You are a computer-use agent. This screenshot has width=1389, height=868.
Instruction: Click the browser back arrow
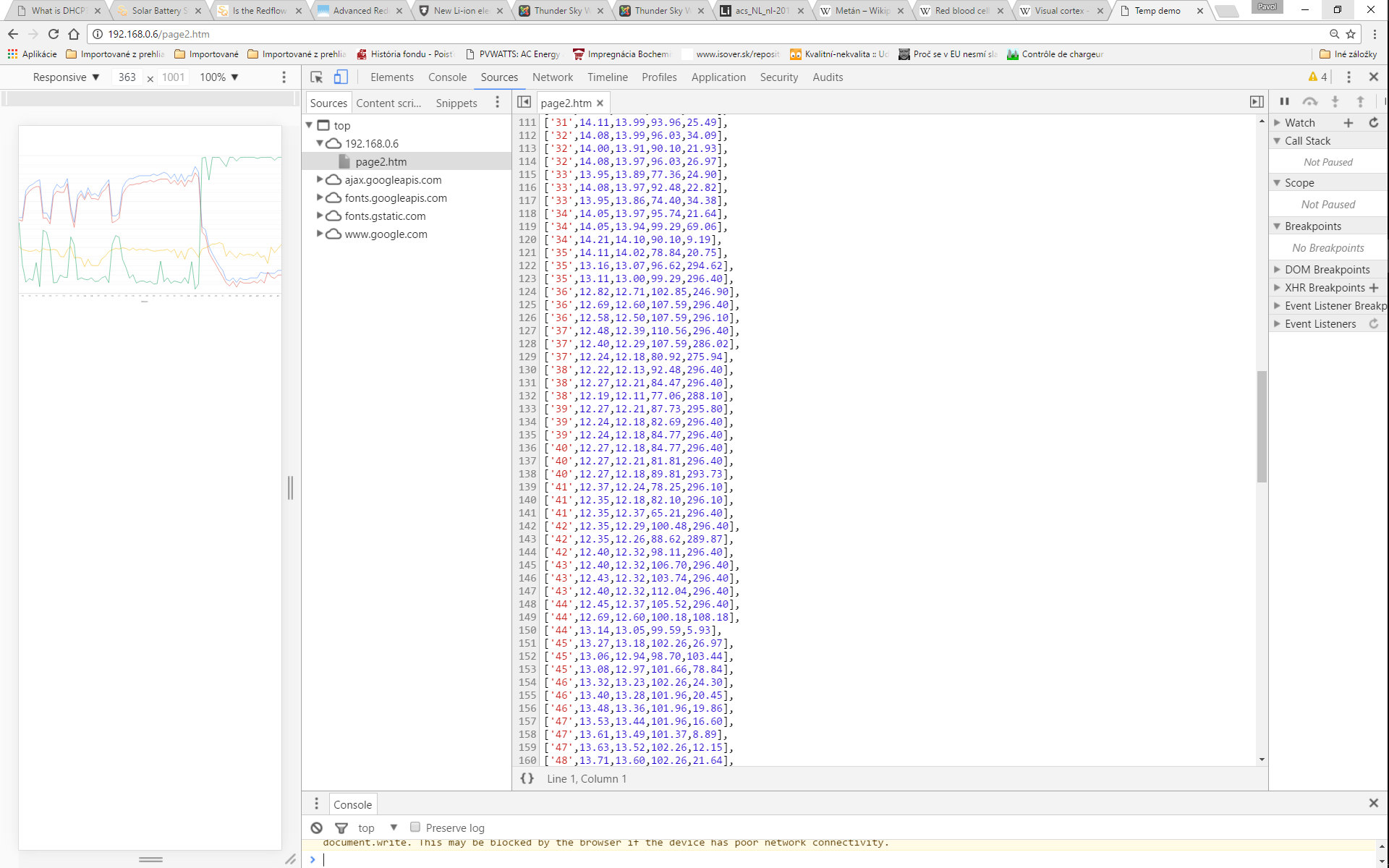(x=13, y=34)
